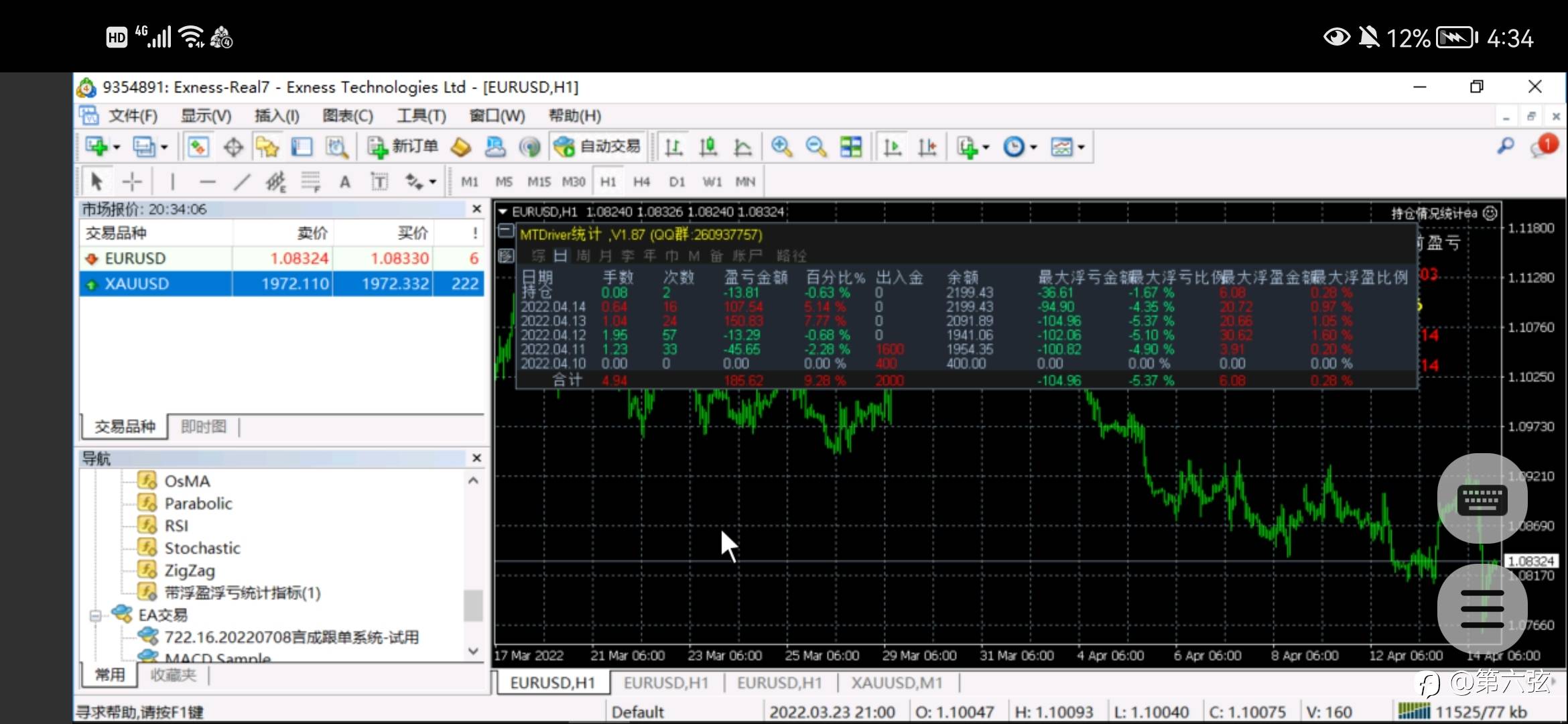Click the Tile Windows grid icon
The width and height of the screenshot is (1568, 724).
tap(851, 147)
